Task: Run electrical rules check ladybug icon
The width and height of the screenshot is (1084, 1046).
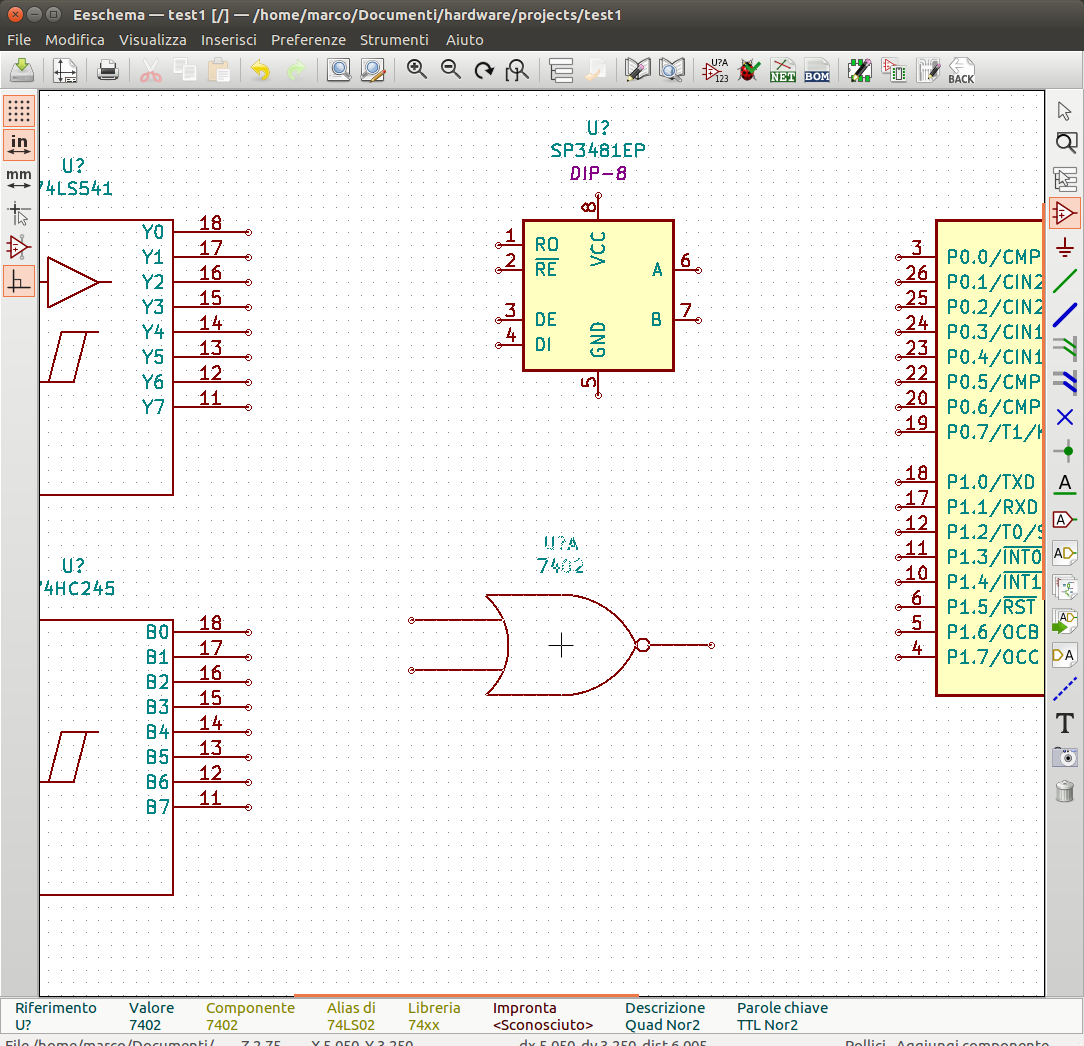Action: (749, 71)
